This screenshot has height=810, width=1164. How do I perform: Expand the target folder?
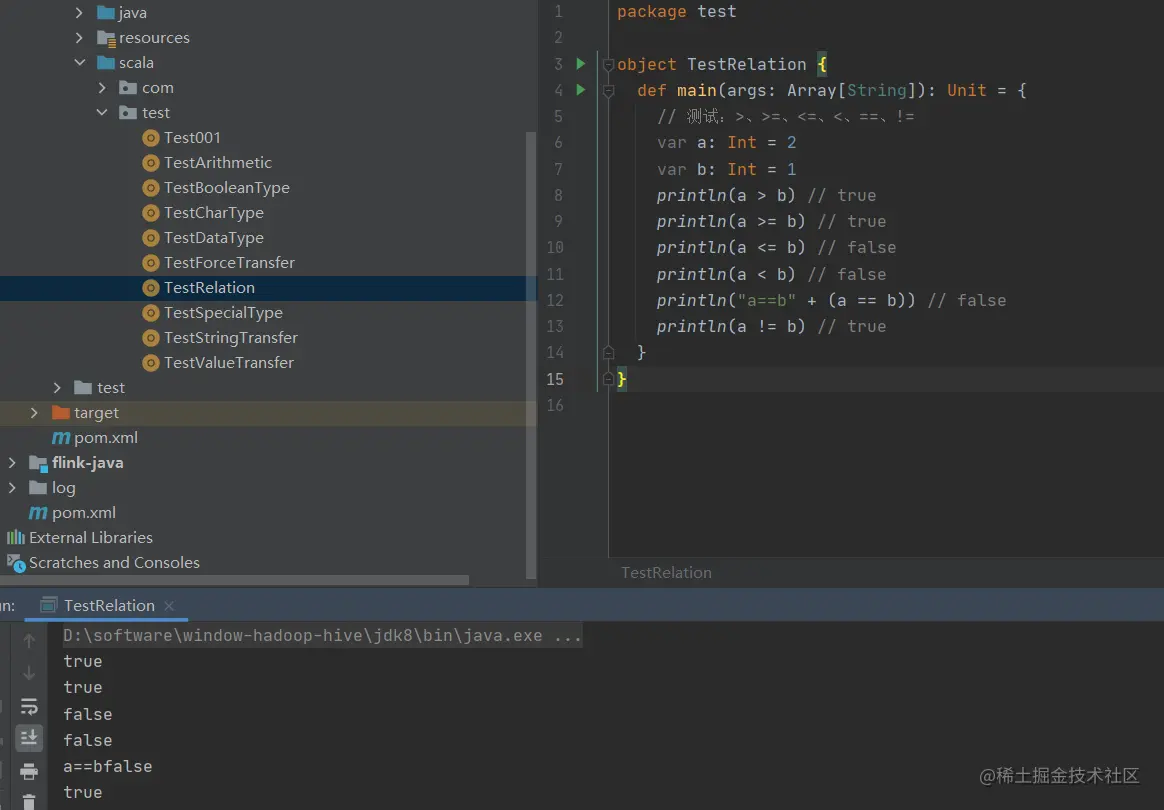point(34,412)
